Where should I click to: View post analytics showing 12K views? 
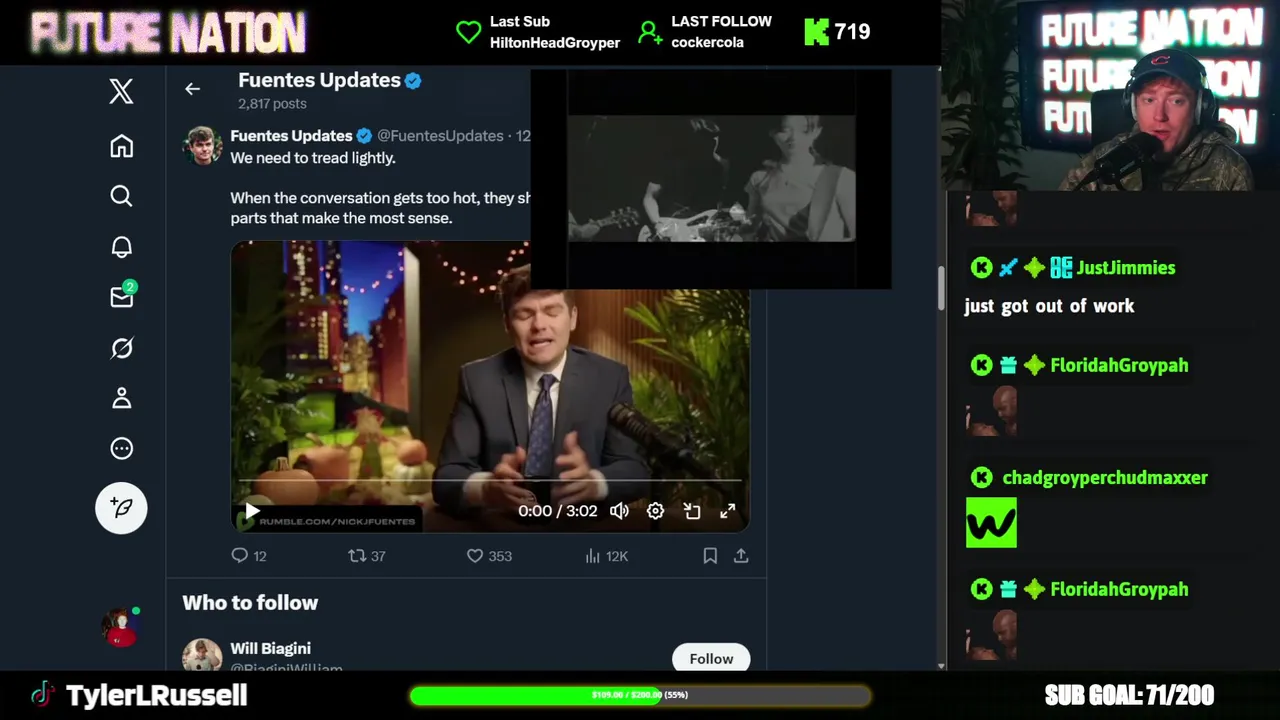coord(607,556)
